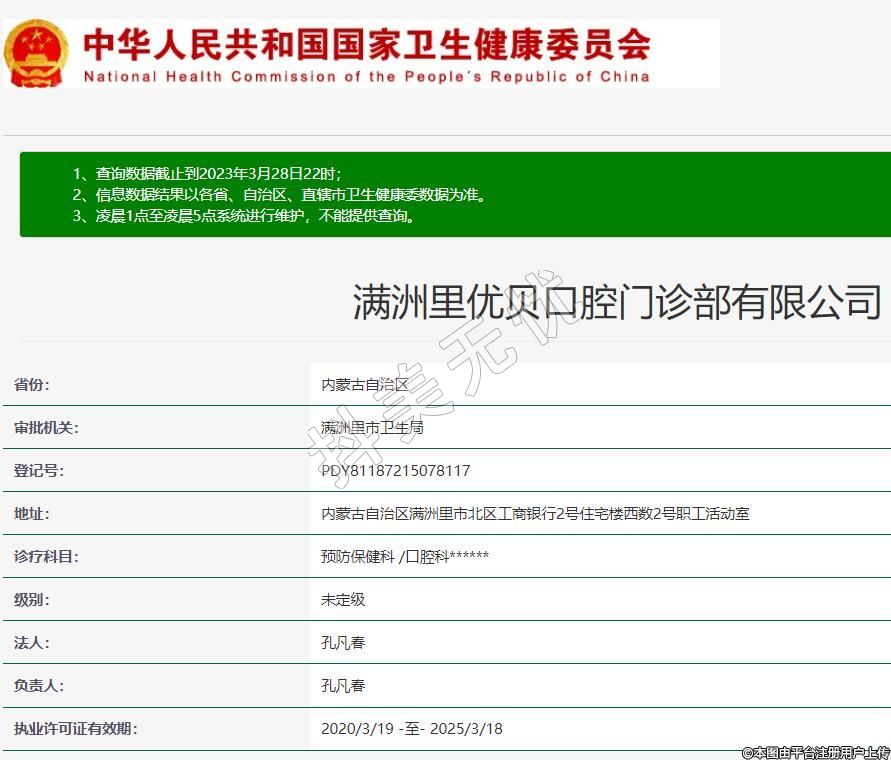Select the 满洲里市卫生局 value
The width and height of the screenshot is (891, 760).
(x=372, y=428)
